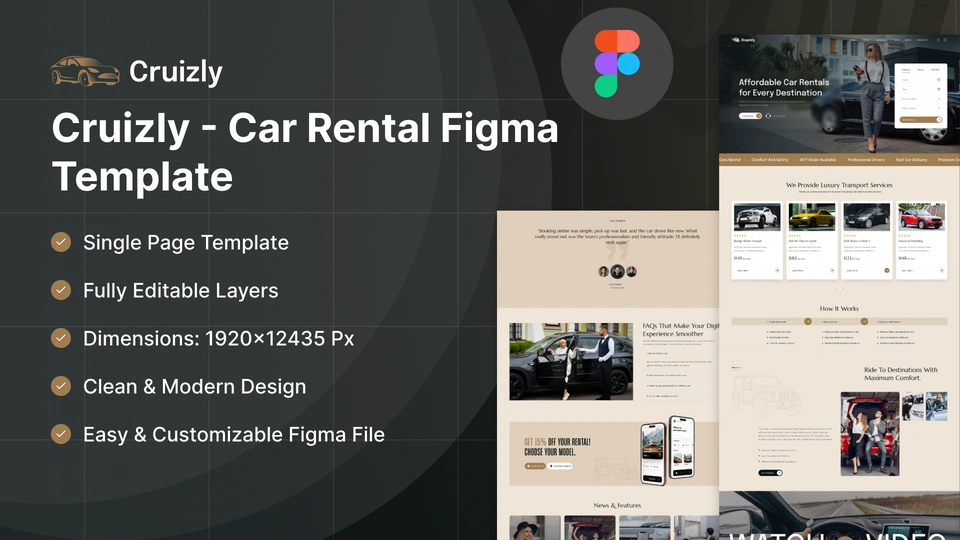Viewport: 960px width, 540px height.
Task: Click the left testimonial avatar
Action: click(x=604, y=271)
